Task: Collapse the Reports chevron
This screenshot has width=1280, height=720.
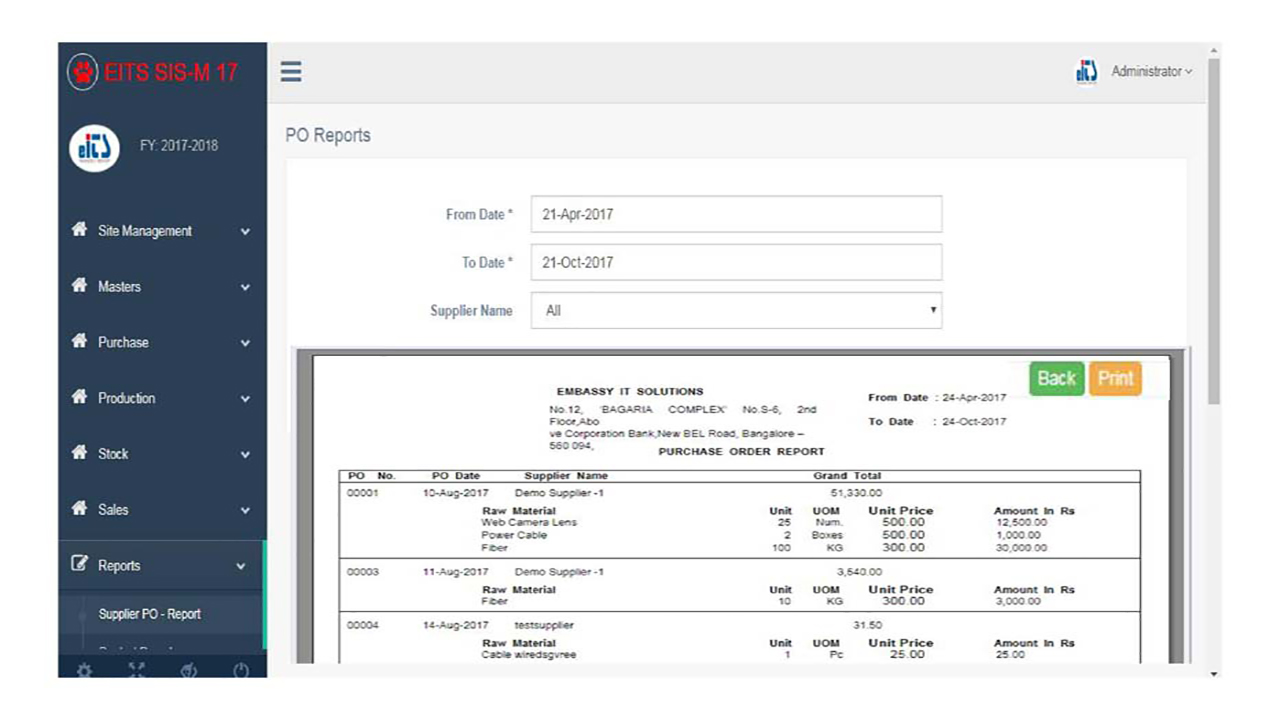Action: pos(241,567)
